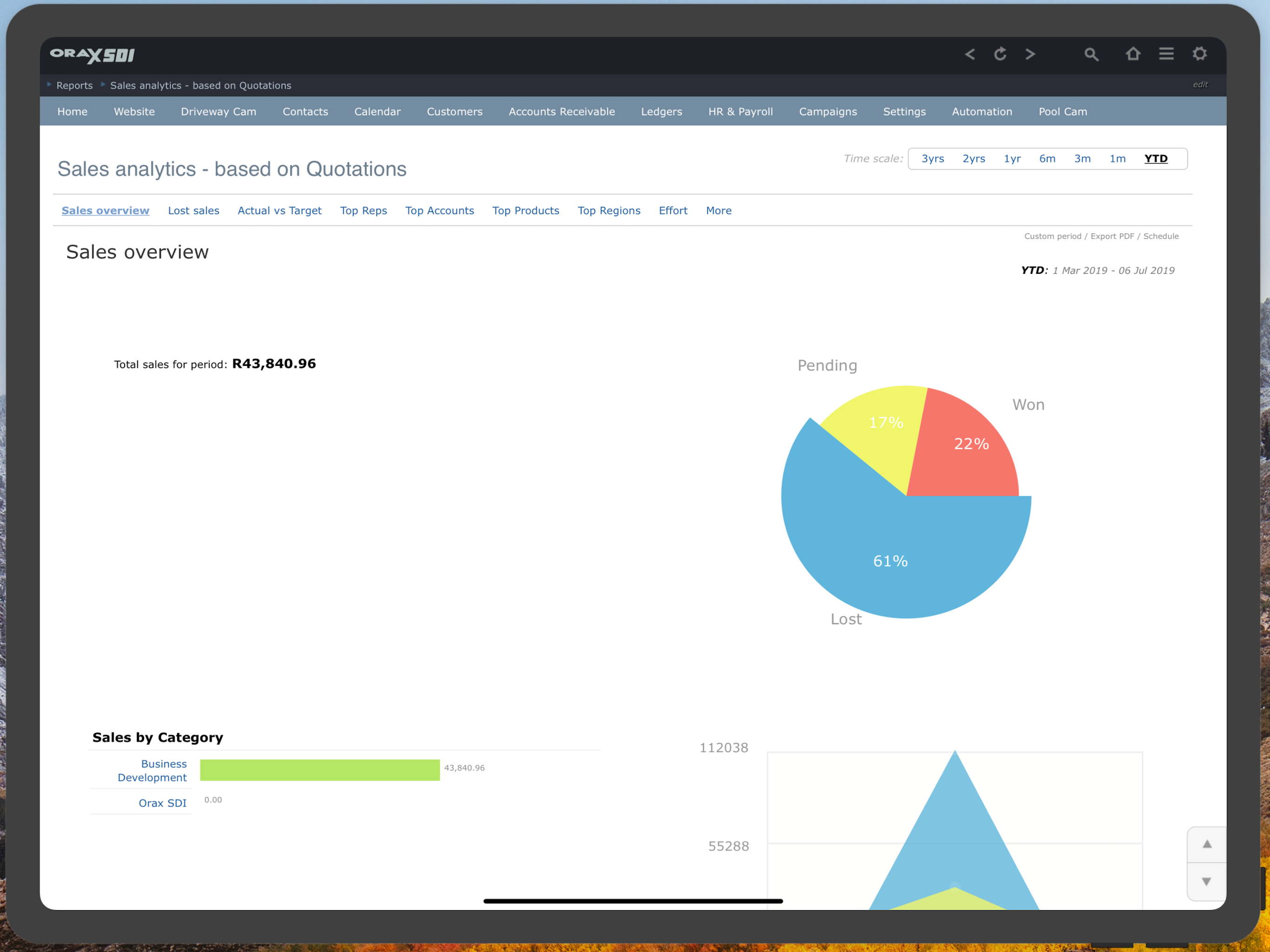Click the Orax SDI logo
This screenshot has height=952, width=1270.
point(93,55)
